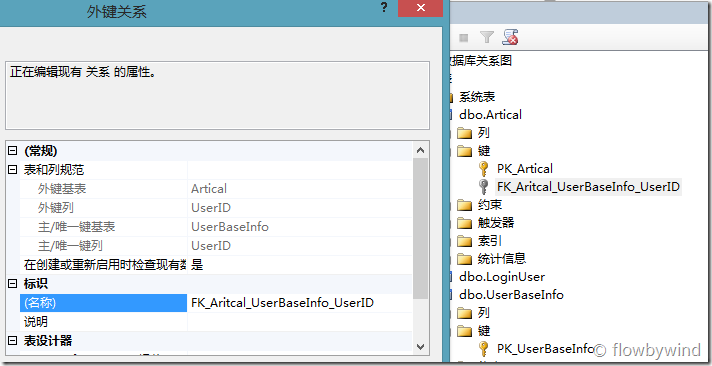Click the 表设计器 category header label
This screenshot has width=712, height=366.
tap(48, 341)
